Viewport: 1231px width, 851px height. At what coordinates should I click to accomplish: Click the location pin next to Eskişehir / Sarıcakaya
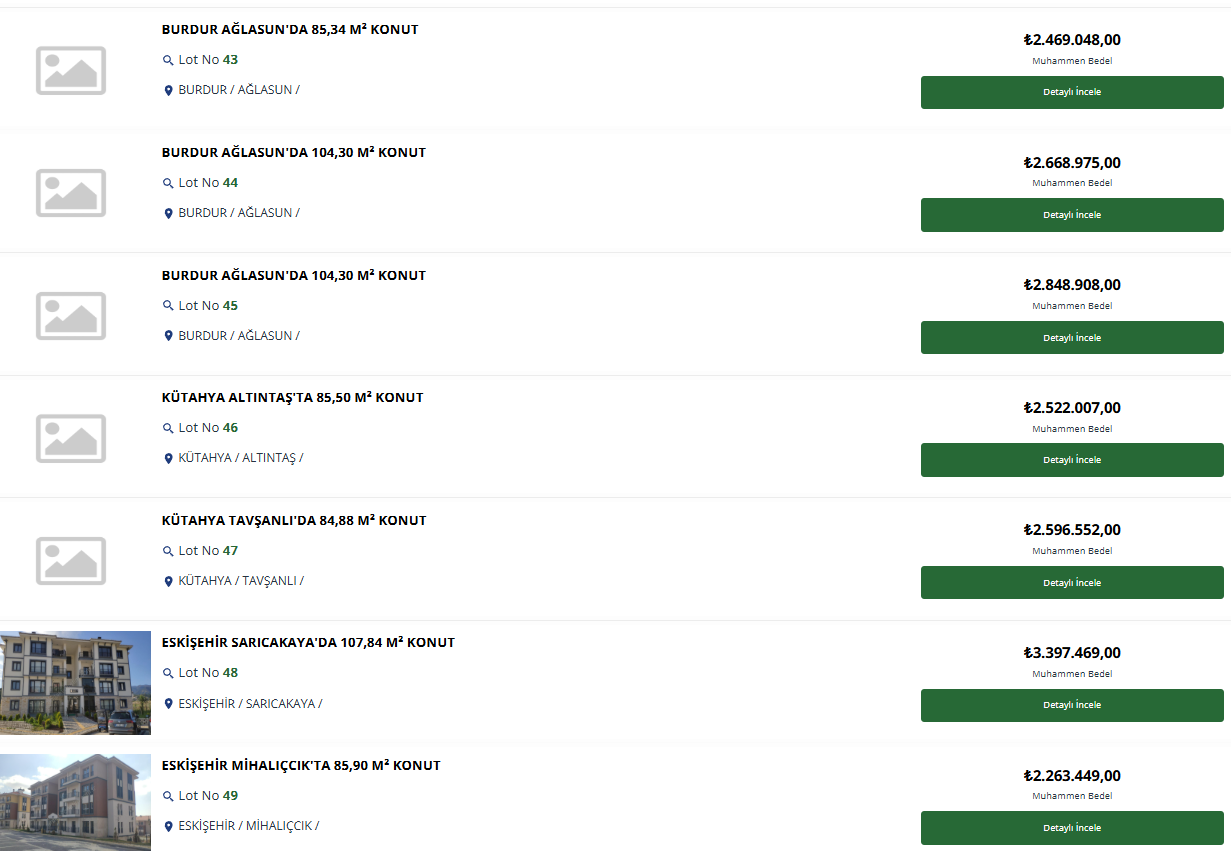click(168, 704)
